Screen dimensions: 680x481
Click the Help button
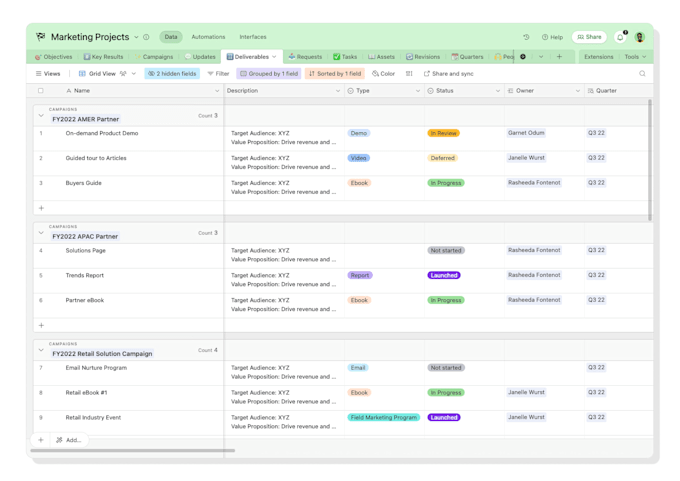[552, 37]
